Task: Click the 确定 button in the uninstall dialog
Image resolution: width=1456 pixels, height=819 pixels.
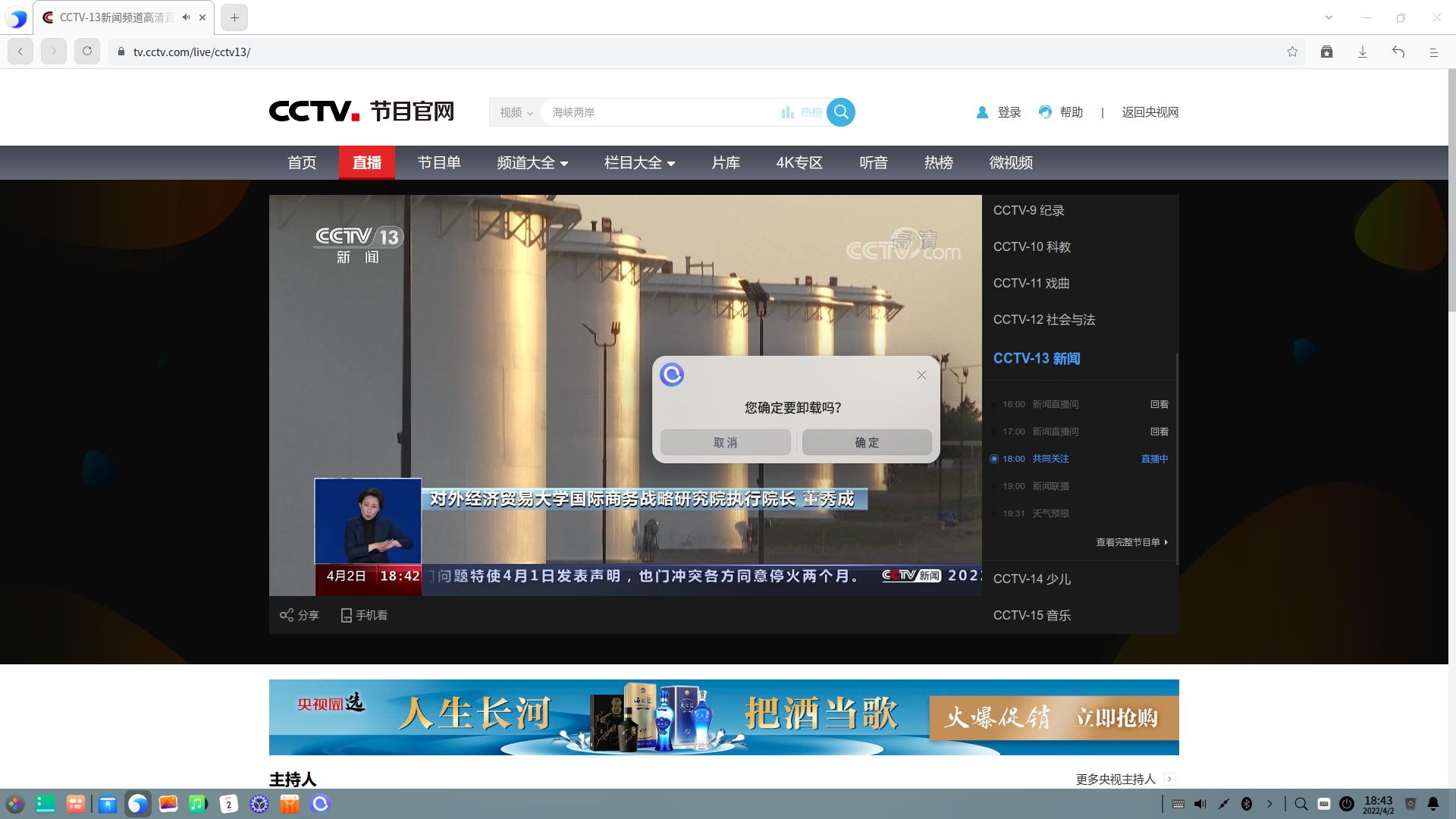Action: click(x=867, y=442)
